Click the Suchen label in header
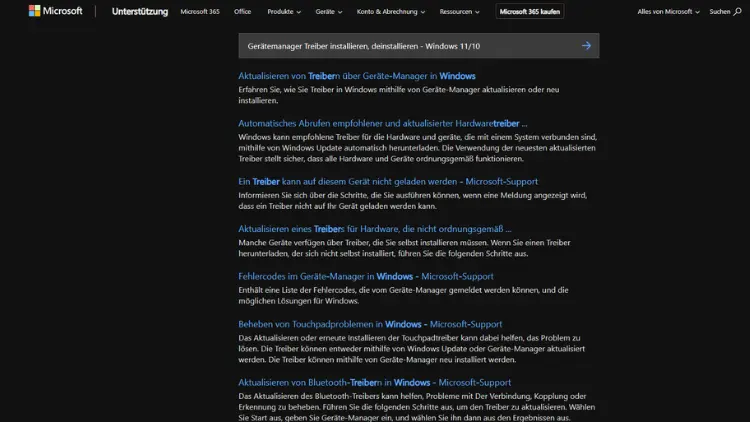750x422 pixels. tap(719, 11)
